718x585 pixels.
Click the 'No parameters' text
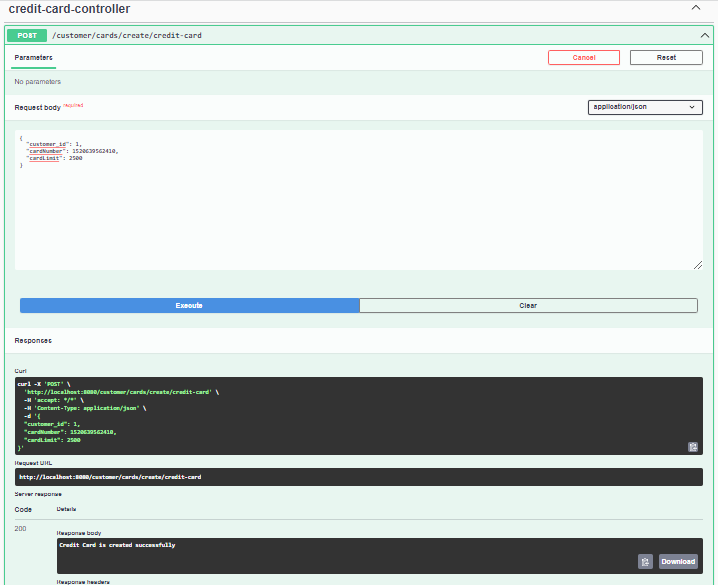tap(38, 81)
